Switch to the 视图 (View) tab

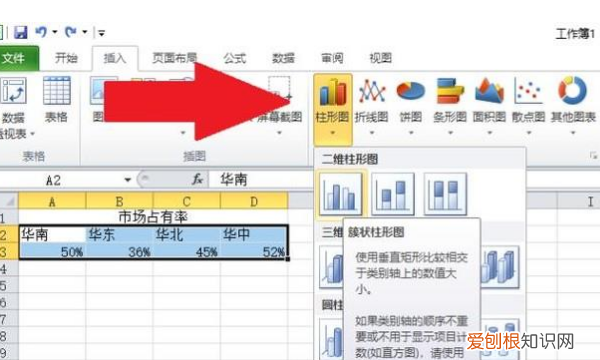coord(380,58)
